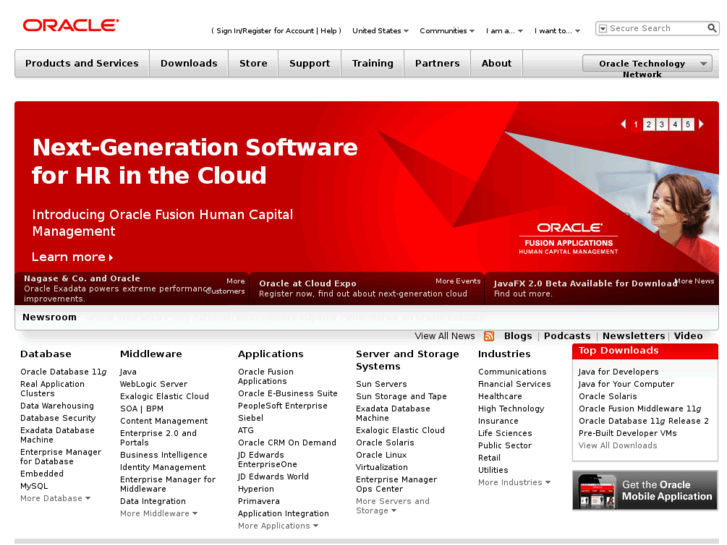
Task: Open the Secure Search options arrow
Action: [603, 29]
